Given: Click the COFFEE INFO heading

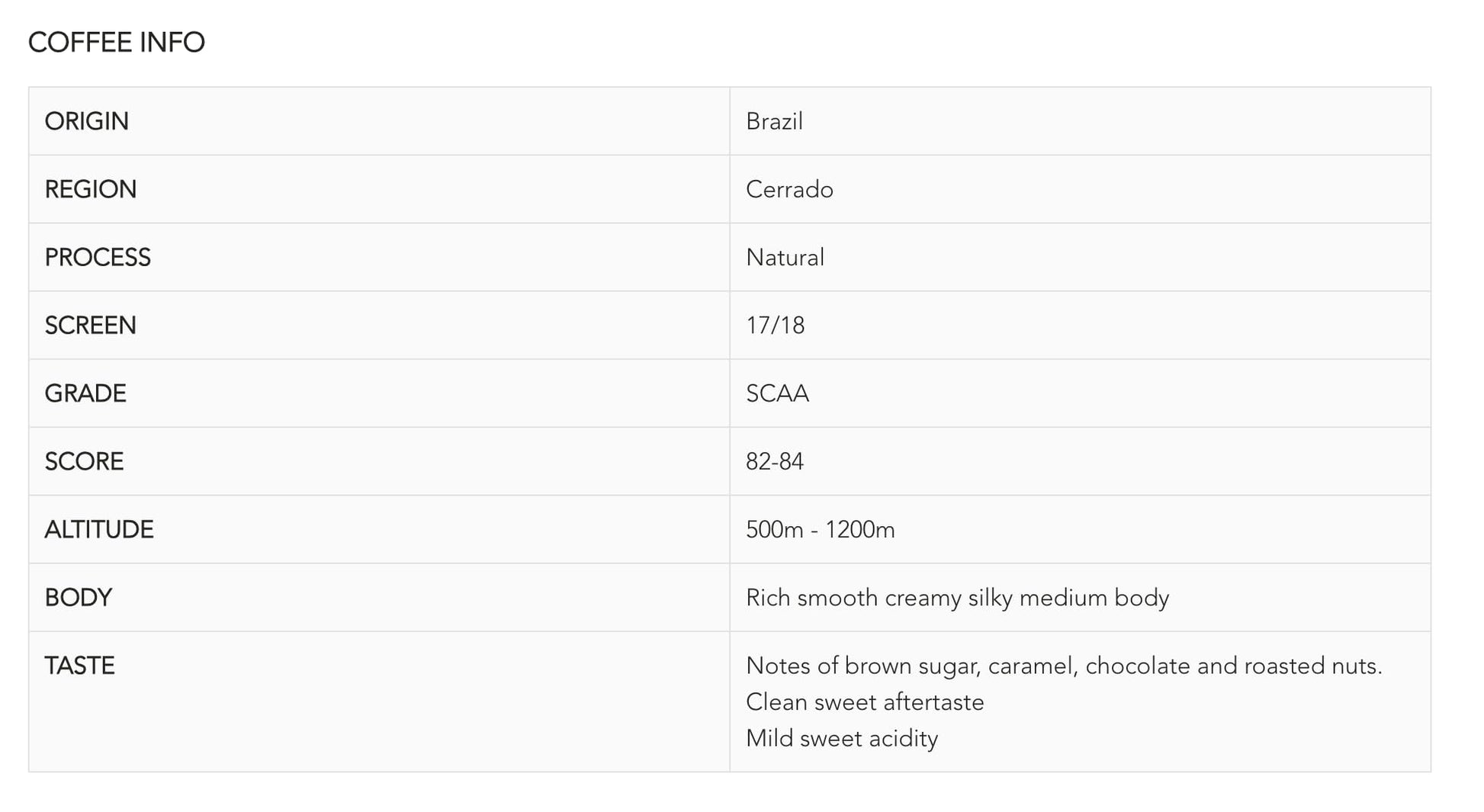Looking at the screenshot, I should pos(116,43).
